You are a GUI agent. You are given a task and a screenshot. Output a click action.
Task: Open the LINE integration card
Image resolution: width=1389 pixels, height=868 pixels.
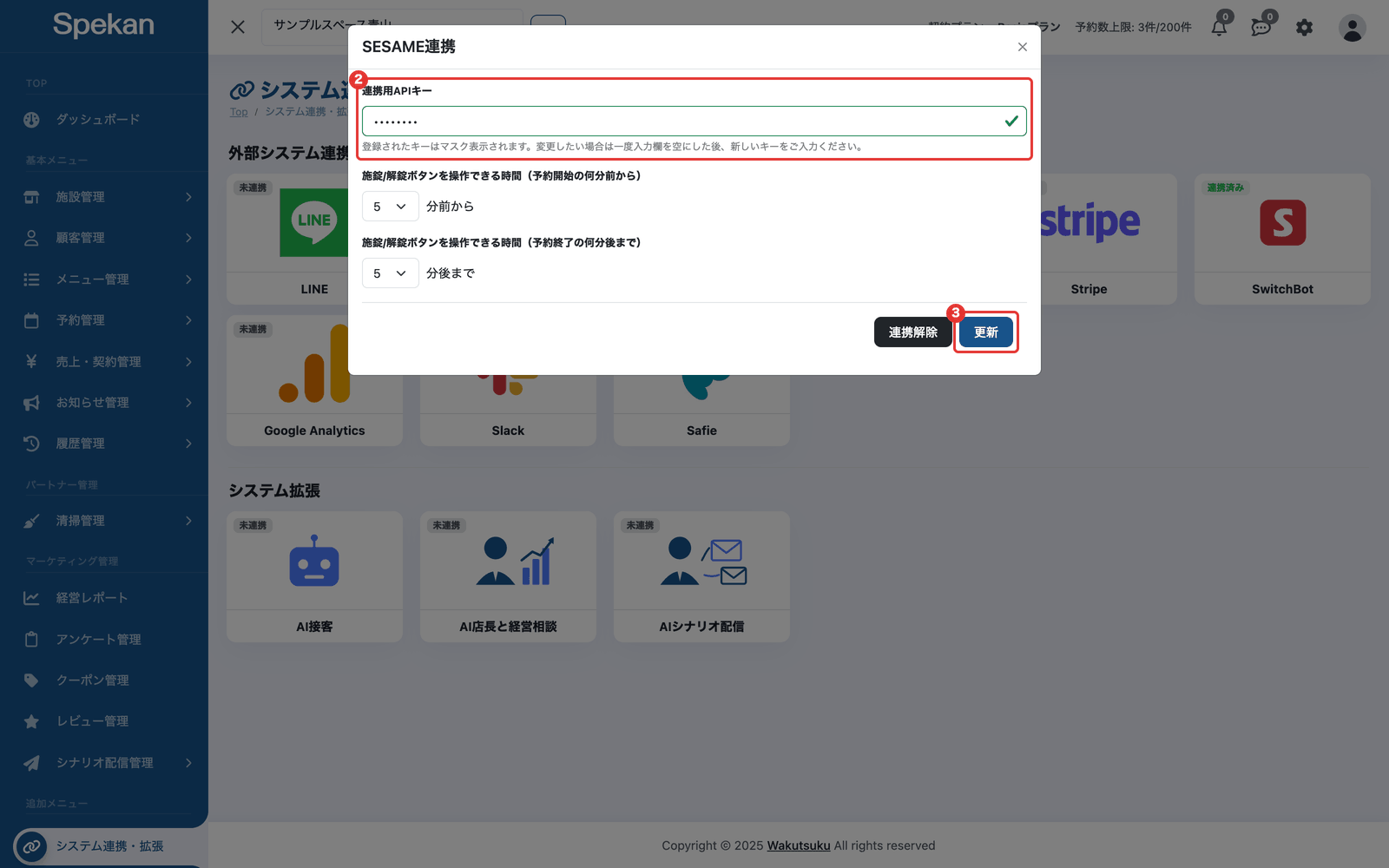click(286, 240)
